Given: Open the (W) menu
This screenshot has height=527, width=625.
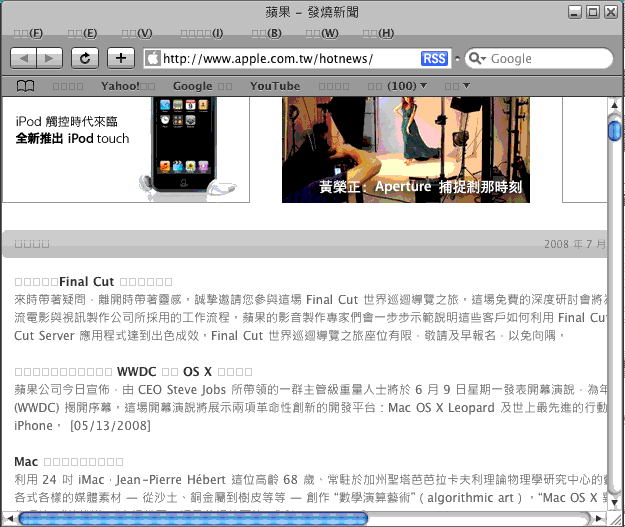Looking at the screenshot, I should click(322, 33).
